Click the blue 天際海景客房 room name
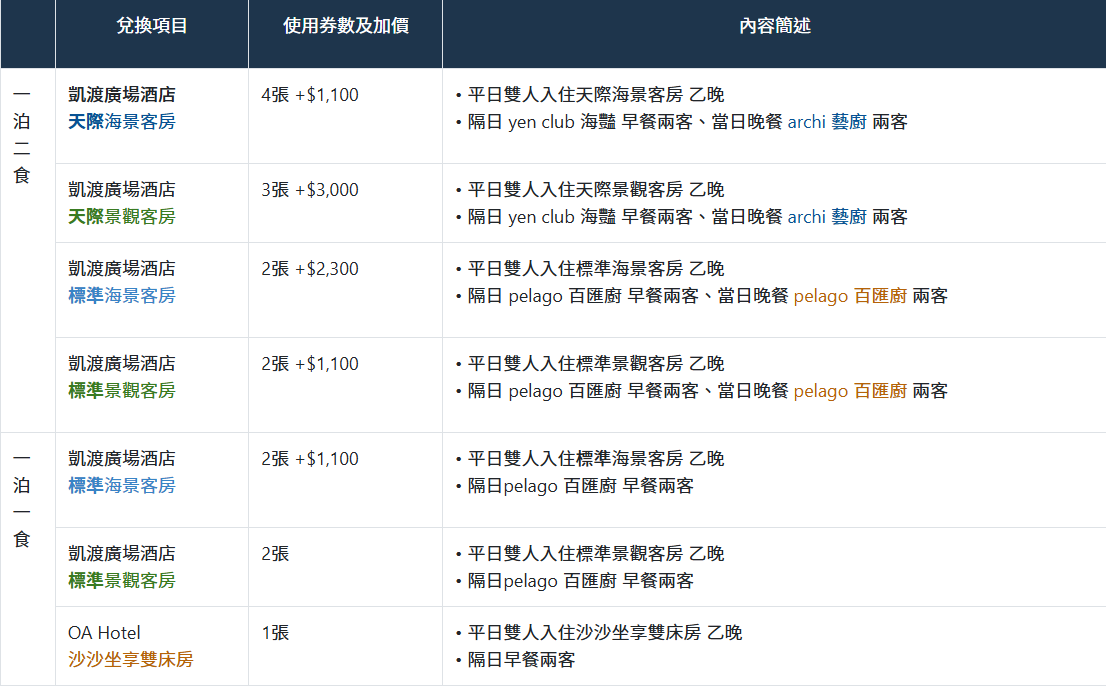This screenshot has height=687, width=1106. [x=121, y=122]
